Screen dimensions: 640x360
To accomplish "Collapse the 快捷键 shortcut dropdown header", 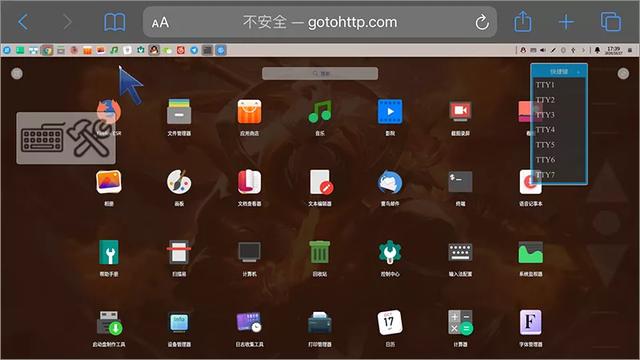I will click(x=559, y=71).
